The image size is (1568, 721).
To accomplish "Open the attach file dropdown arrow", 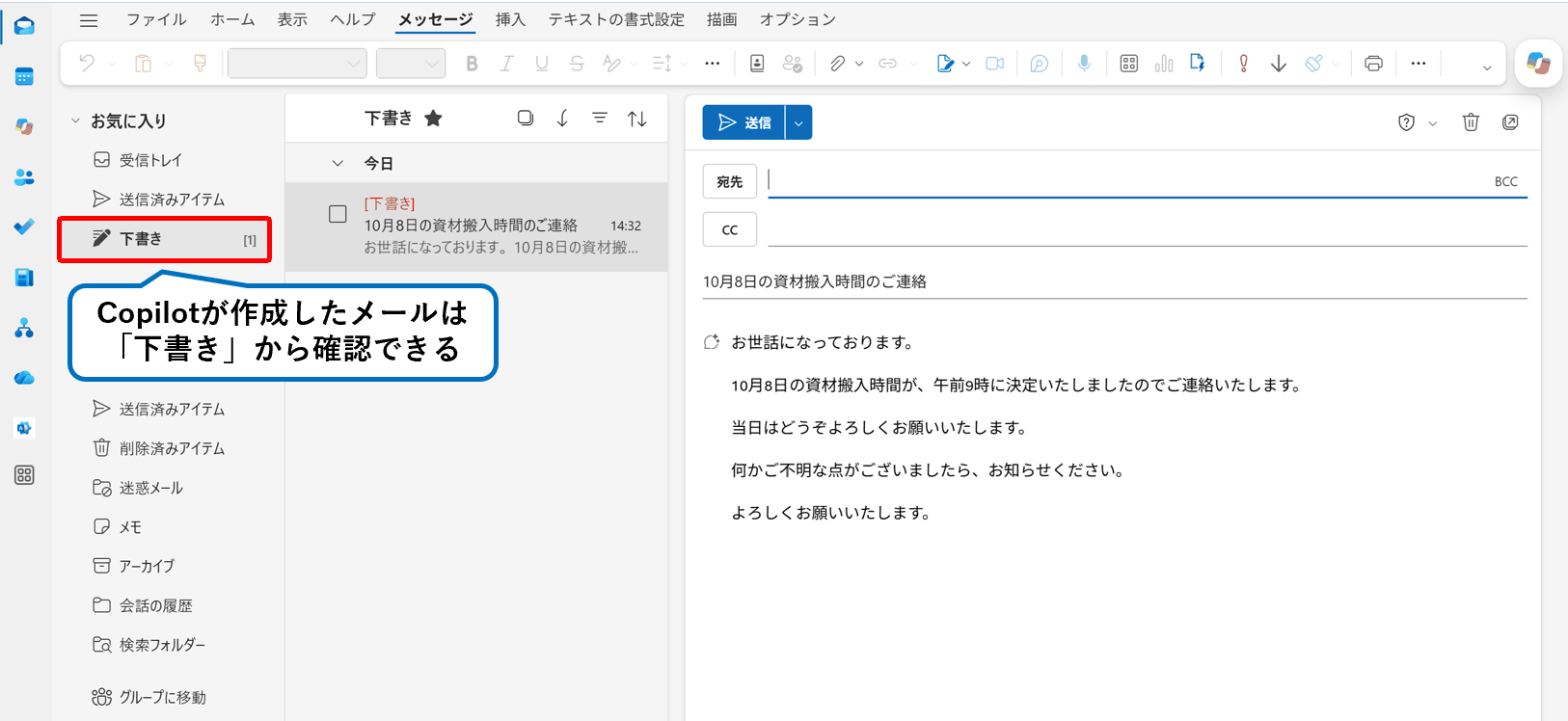I will point(859,64).
